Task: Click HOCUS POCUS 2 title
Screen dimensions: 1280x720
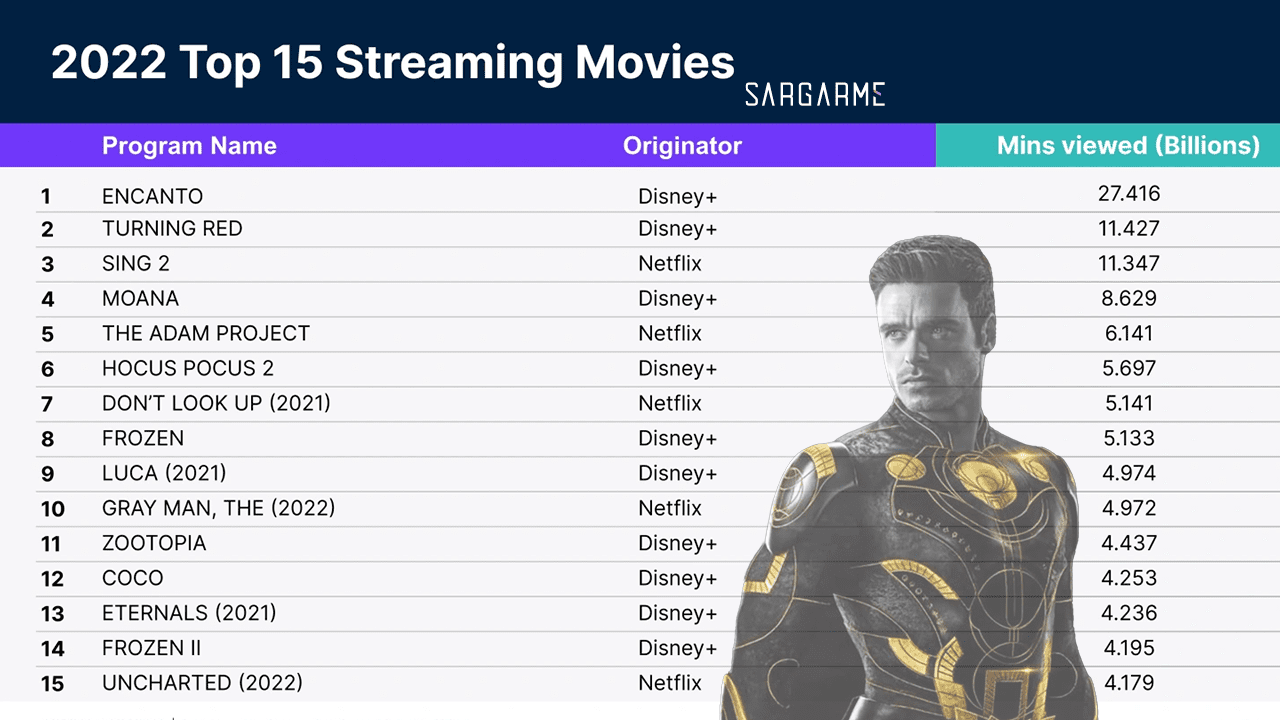Action: 187,369
